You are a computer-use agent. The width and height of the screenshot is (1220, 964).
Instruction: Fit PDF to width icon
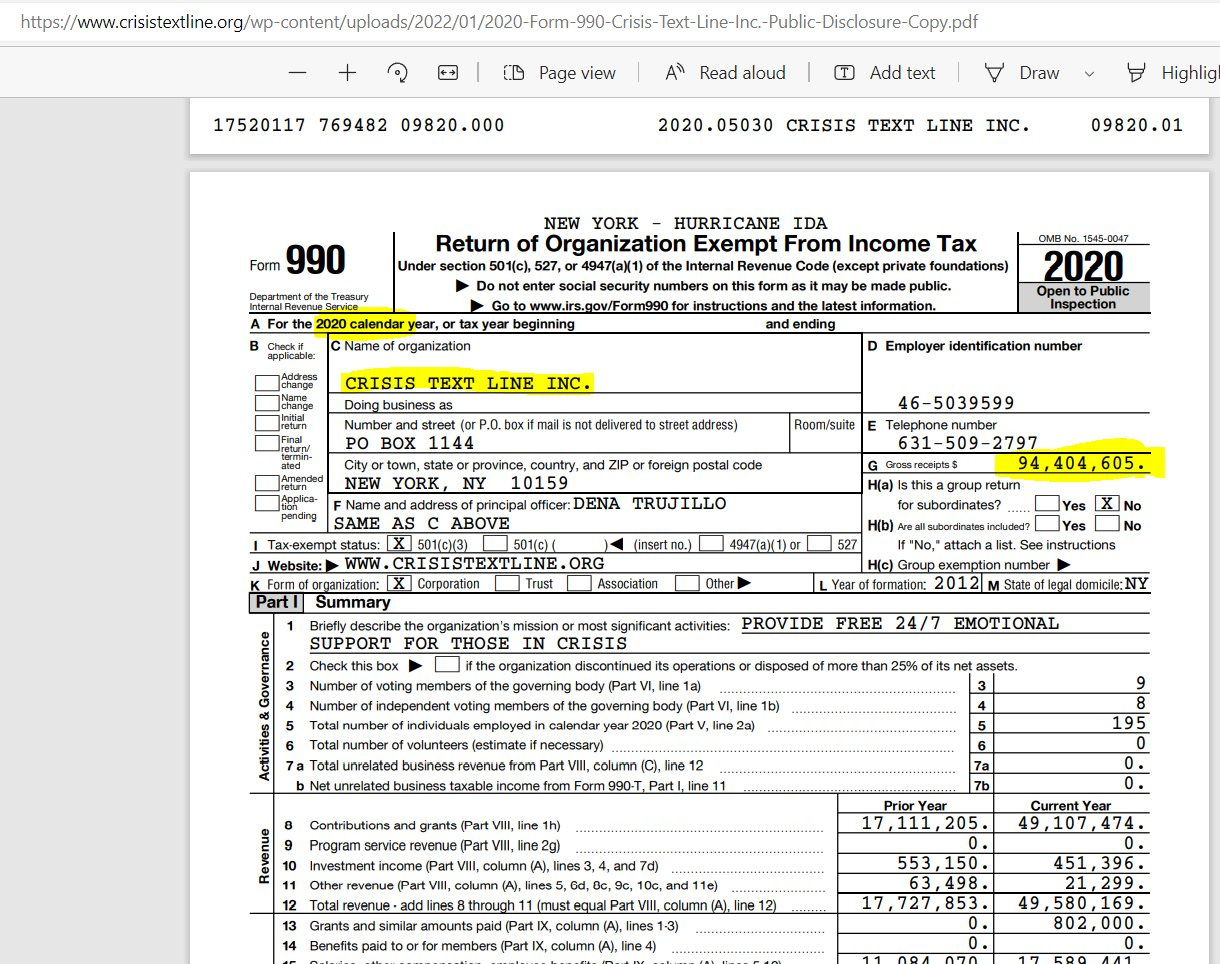pyautogui.click(x=448, y=73)
